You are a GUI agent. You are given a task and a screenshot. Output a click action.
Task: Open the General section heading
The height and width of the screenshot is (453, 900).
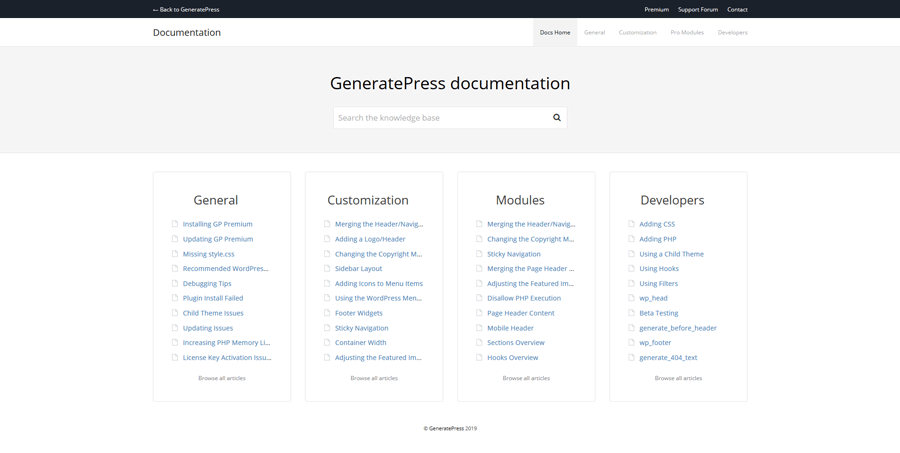click(x=215, y=200)
